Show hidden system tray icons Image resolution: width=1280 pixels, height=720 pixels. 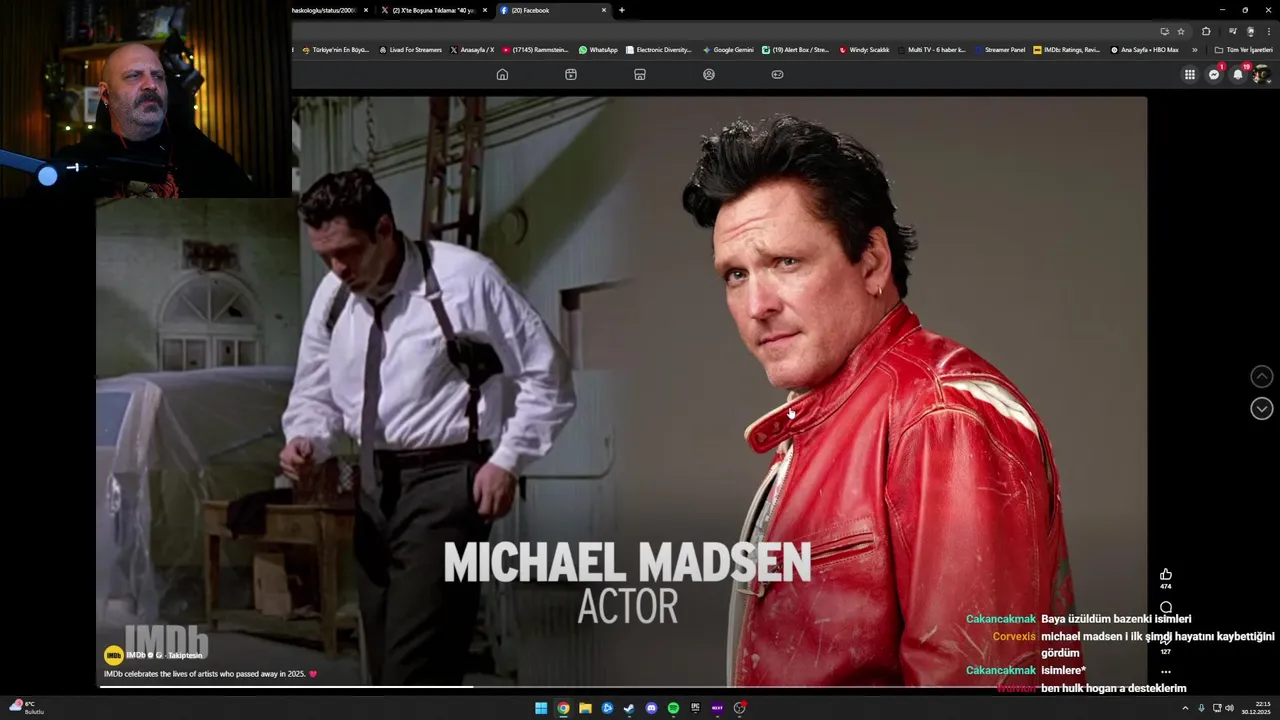(x=1185, y=708)
